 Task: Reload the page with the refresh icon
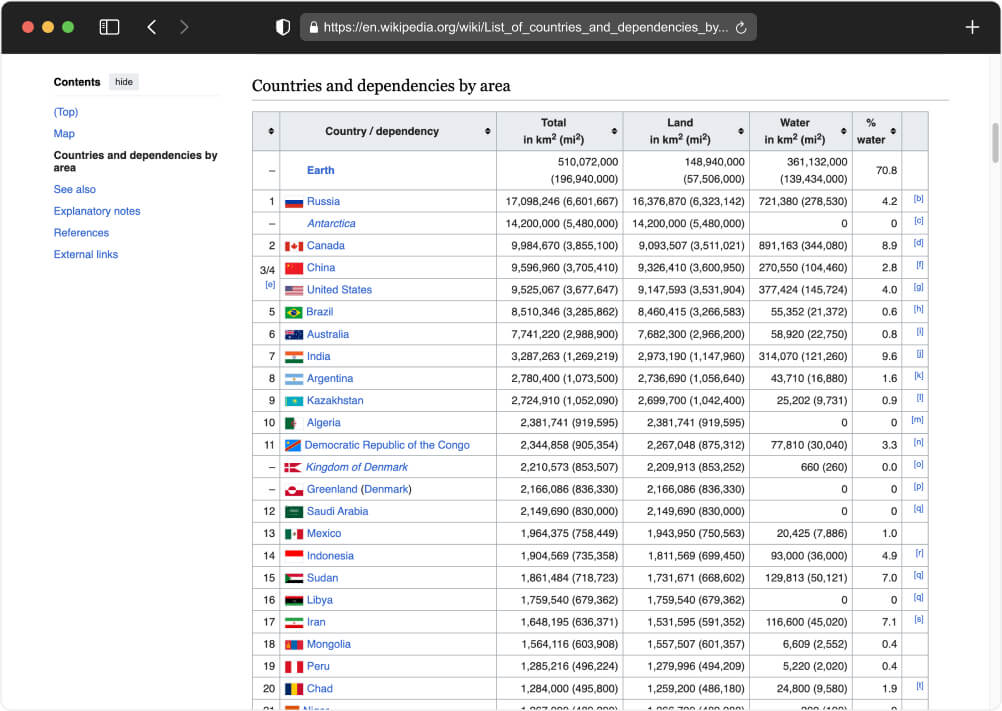(x=740, y=27)
